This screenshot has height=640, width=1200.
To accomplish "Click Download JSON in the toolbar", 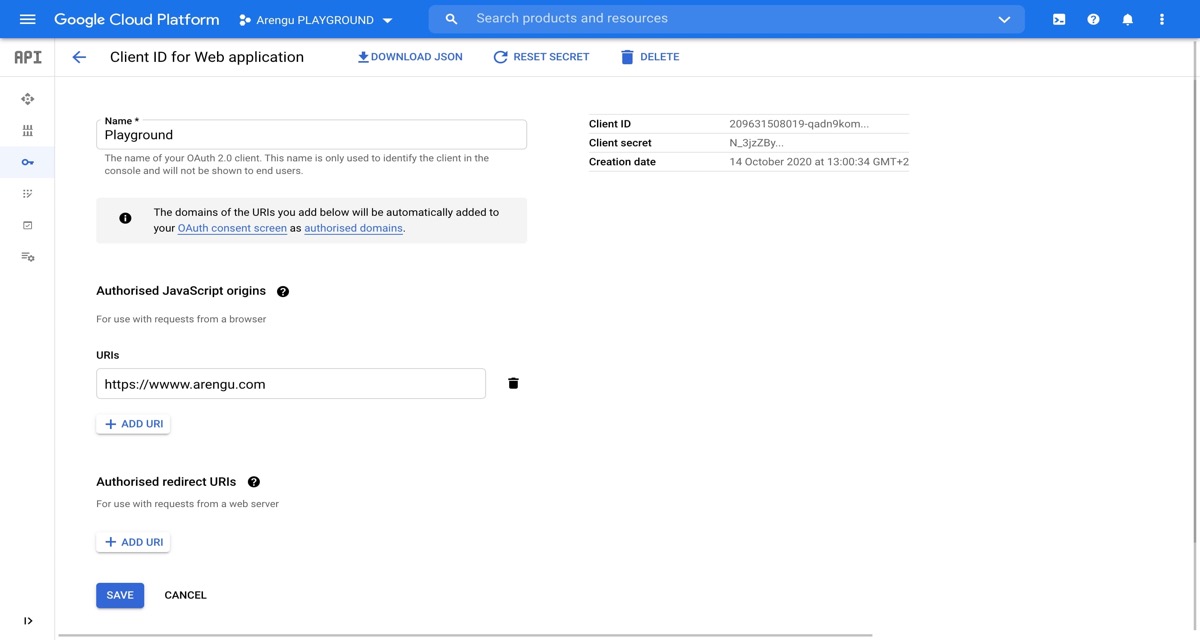I will click(410, 57).
